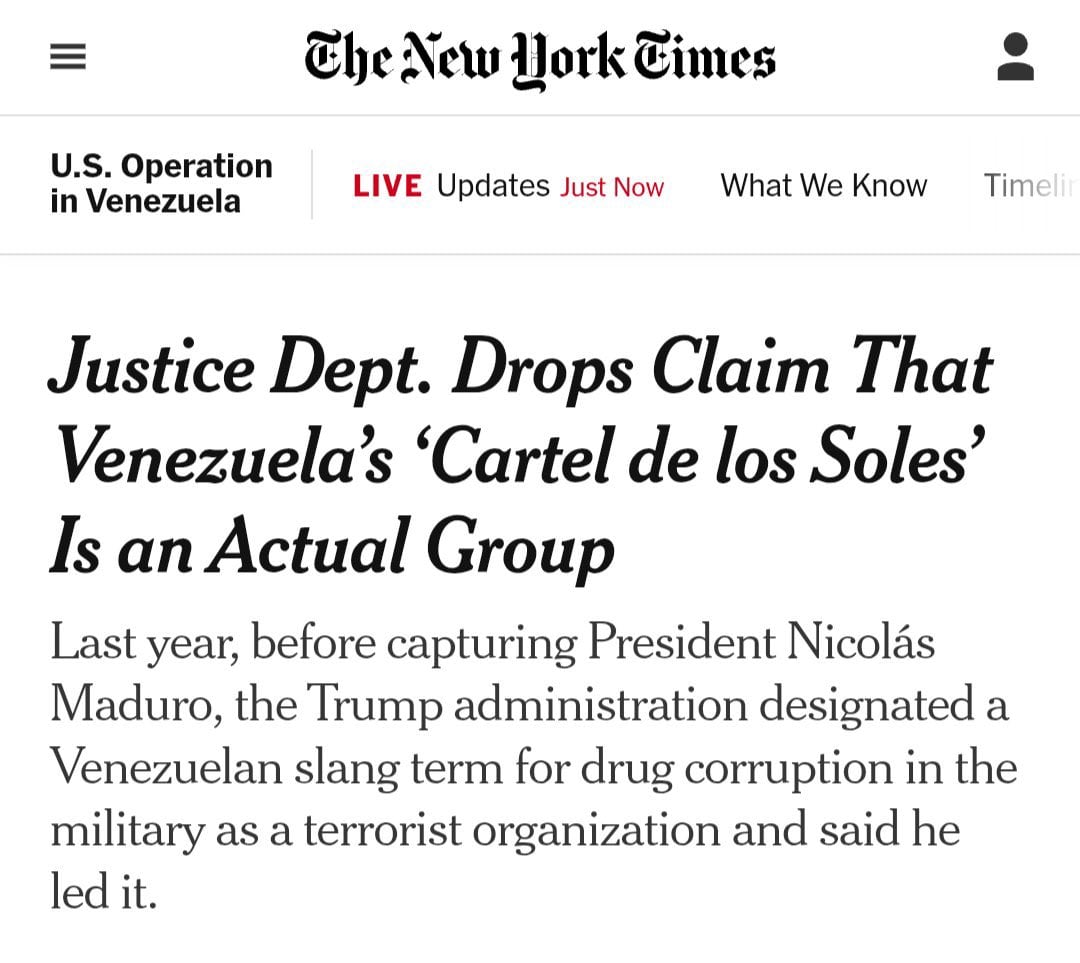Open the U.S. Operation in Venezuela section

(161, 184)
